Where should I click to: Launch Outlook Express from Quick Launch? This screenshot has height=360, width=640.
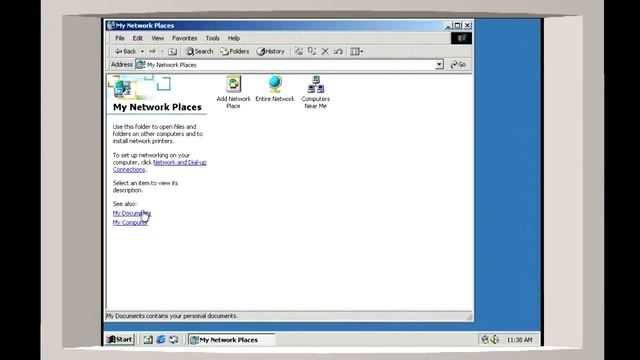coord(174,340)
